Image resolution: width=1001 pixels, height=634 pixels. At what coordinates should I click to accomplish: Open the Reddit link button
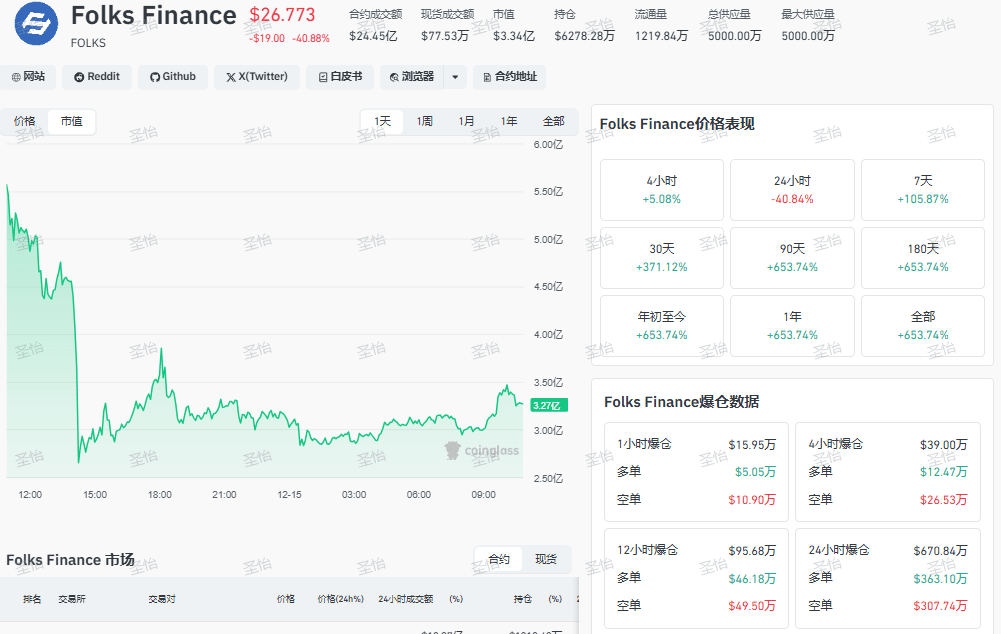97,77
